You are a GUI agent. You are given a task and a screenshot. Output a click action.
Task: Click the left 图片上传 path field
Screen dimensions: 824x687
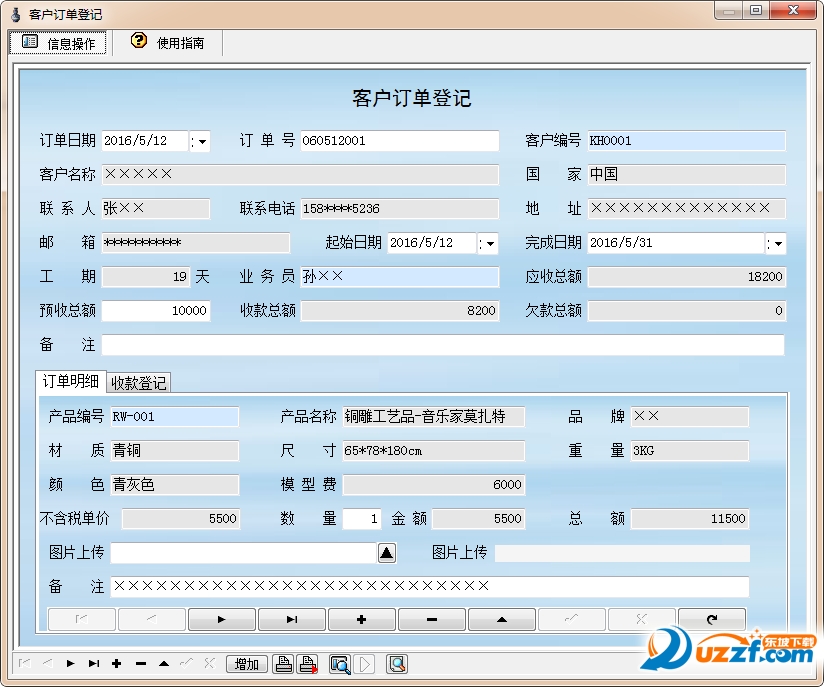(243, 553)
